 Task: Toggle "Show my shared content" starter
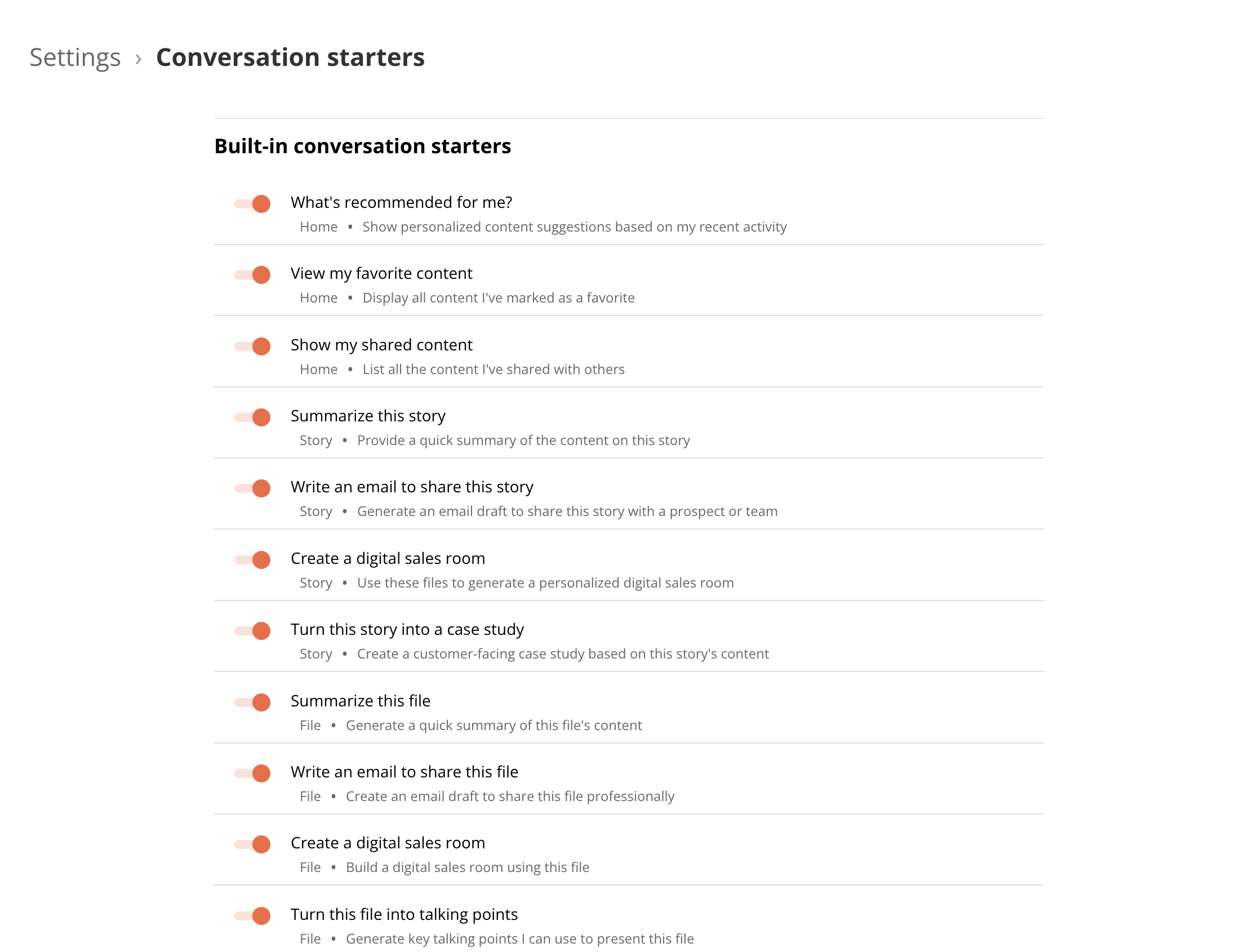tap(252, 346)
